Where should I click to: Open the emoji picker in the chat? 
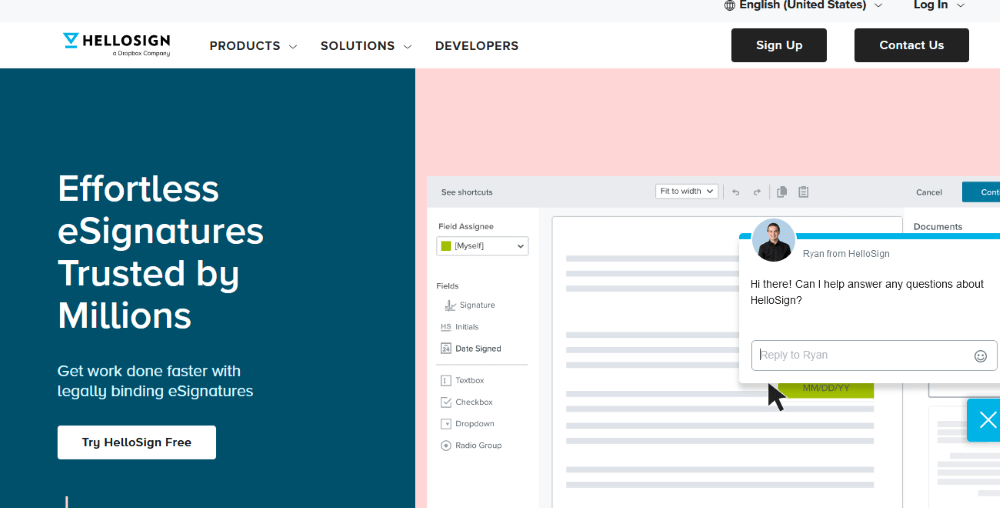[980, 356]
